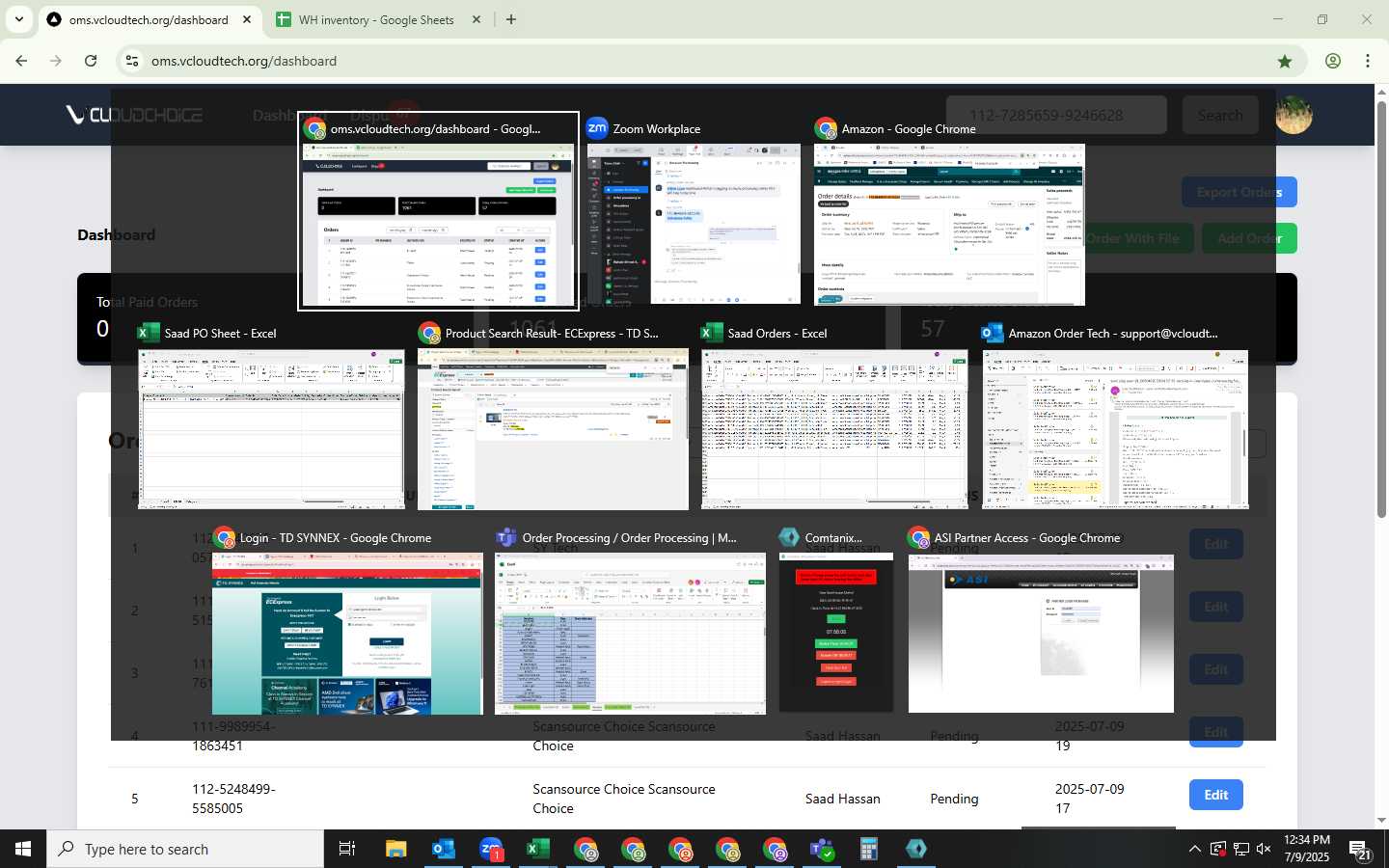Click Chrome icon beside Amazon - Google Chrome title

(826, 128)
